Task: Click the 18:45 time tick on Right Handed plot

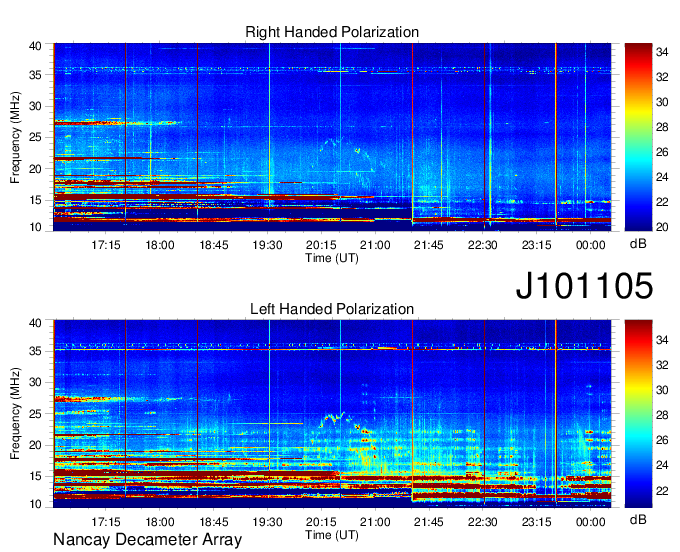Action: pos(214,245)
